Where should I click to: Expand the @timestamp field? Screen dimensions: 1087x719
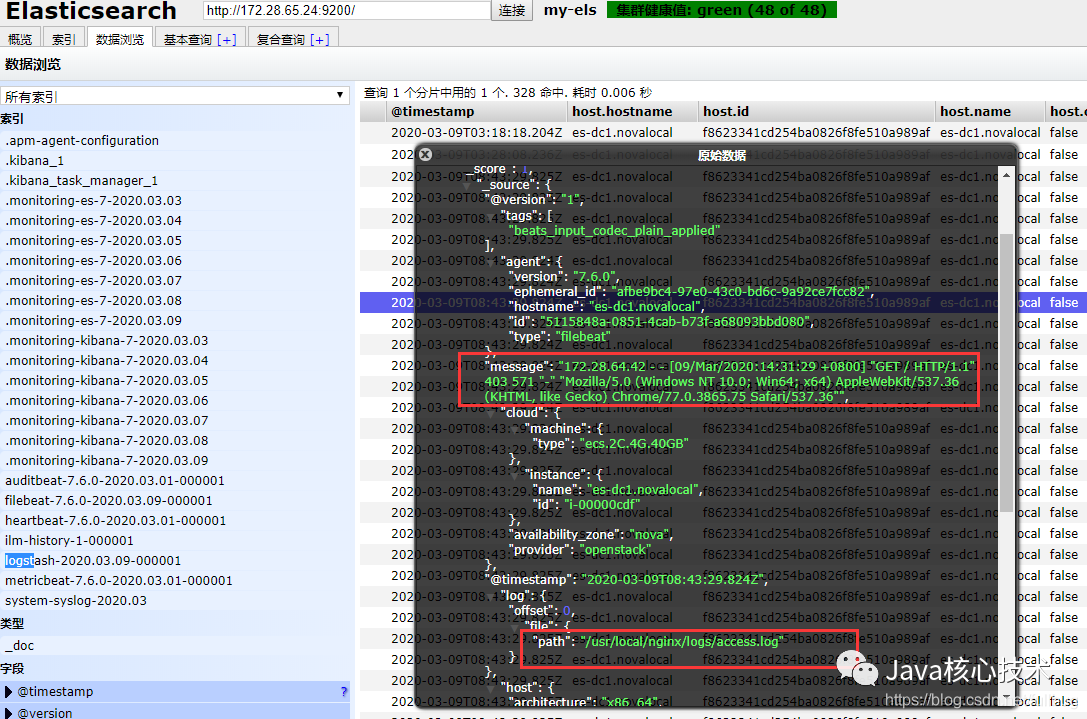(8, 691)
